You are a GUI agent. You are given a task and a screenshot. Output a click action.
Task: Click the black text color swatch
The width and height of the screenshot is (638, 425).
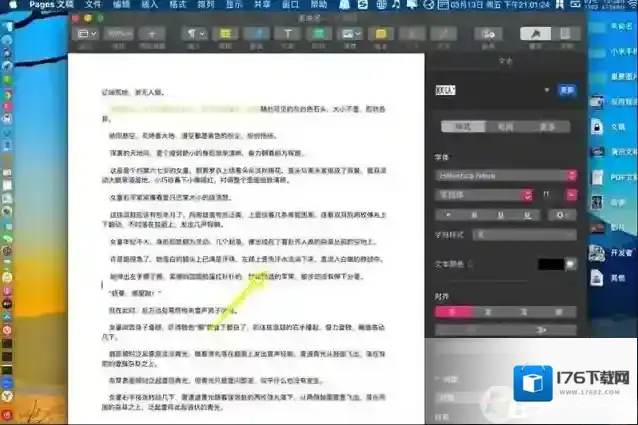coord(551,264)
